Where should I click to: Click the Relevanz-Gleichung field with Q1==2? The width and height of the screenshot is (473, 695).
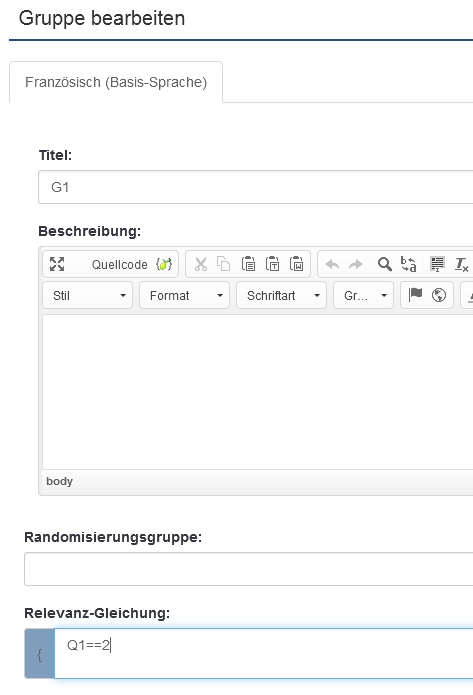tap(264, 653)
